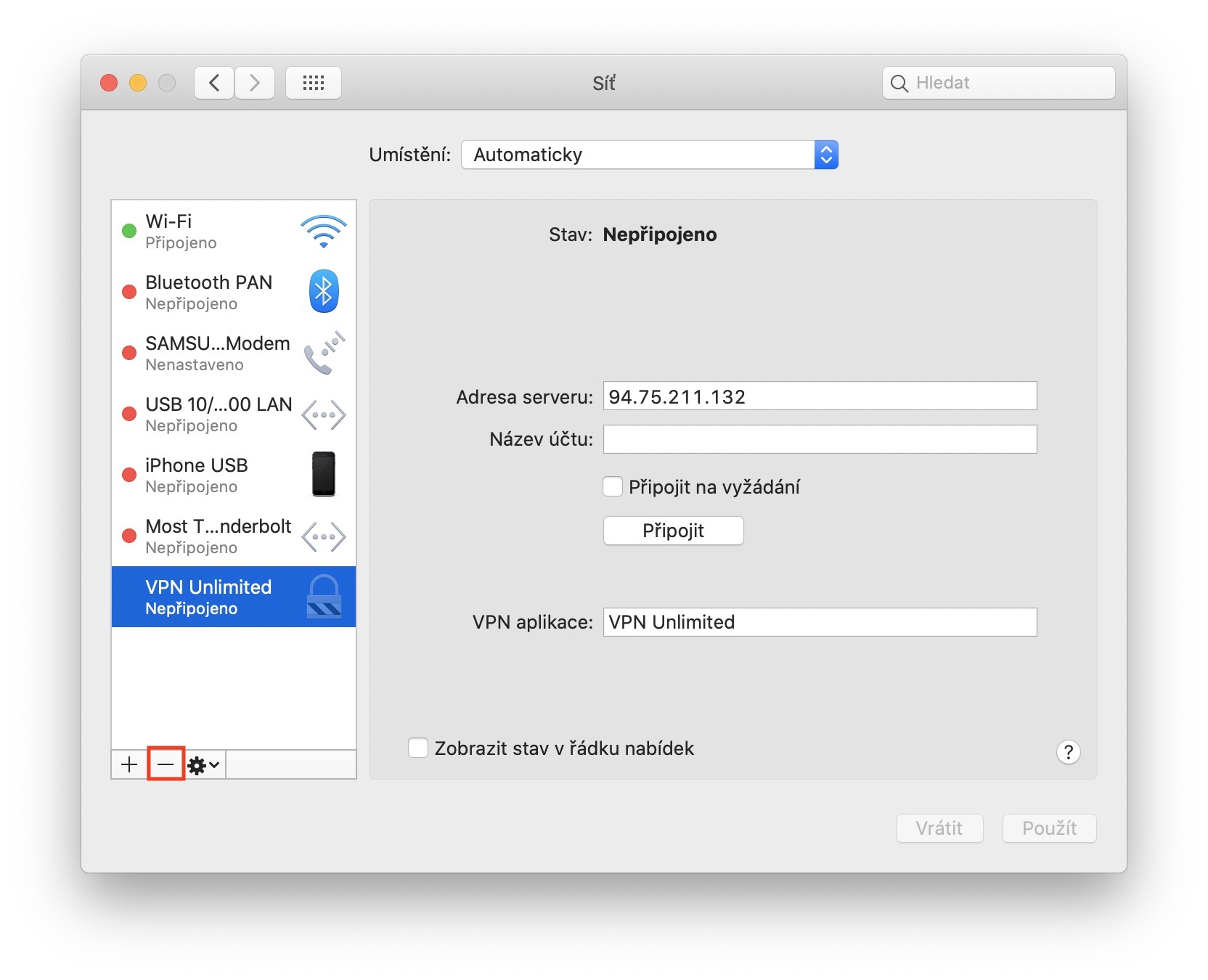Go forward with the right chevron button
The width and height of the screenshot is (1208, 980).
255,83
